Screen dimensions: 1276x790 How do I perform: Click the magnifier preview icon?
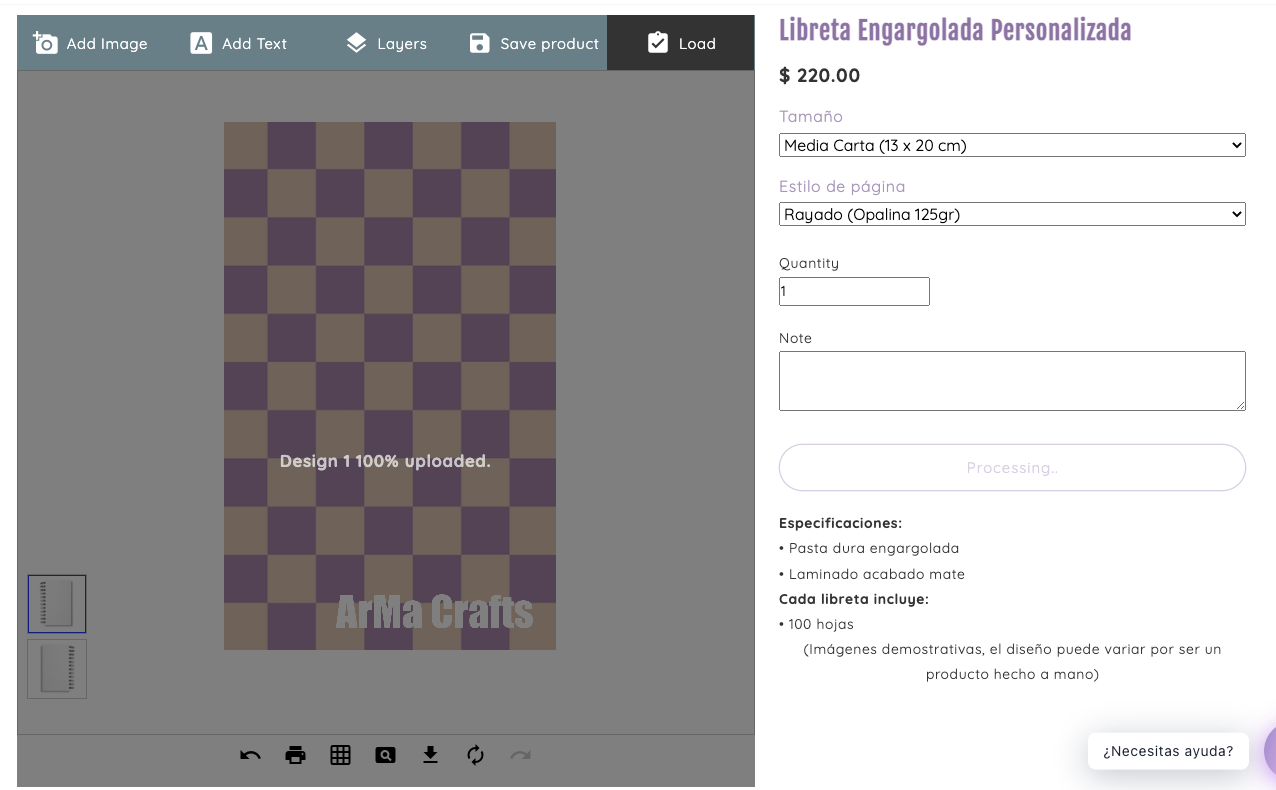385,755
